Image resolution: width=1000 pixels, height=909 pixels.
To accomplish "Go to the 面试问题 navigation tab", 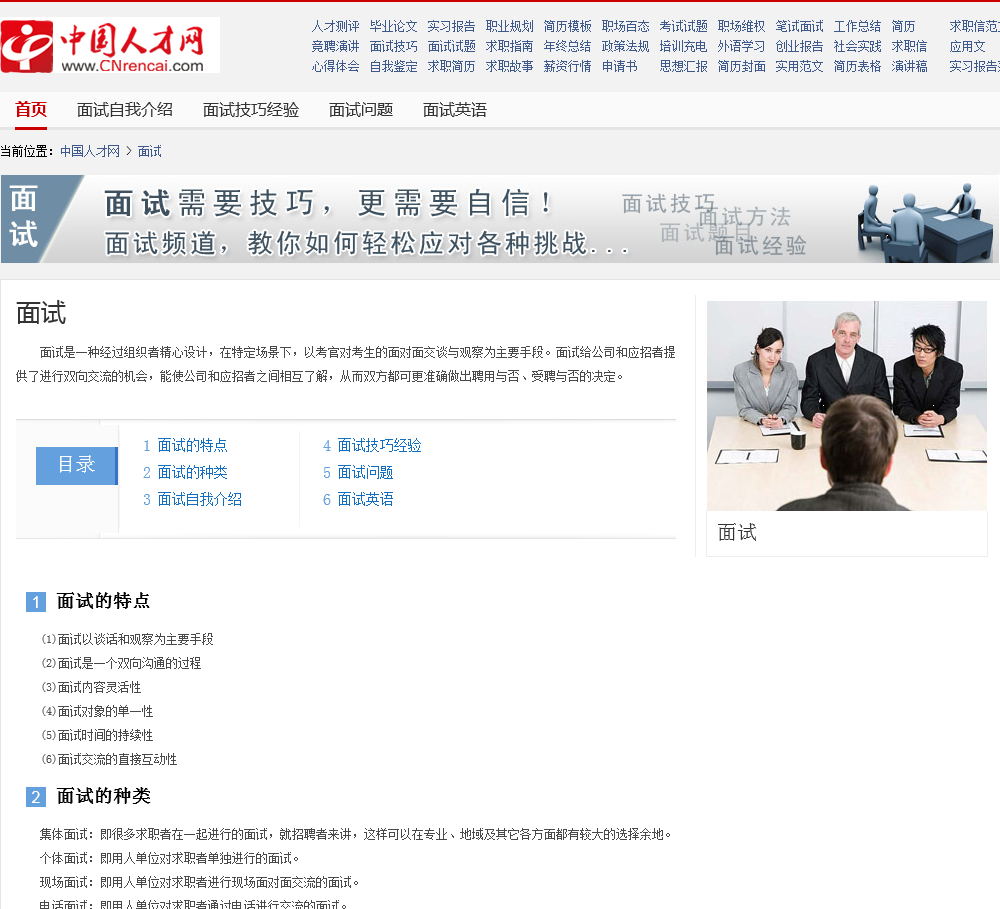I will (361, 110).
